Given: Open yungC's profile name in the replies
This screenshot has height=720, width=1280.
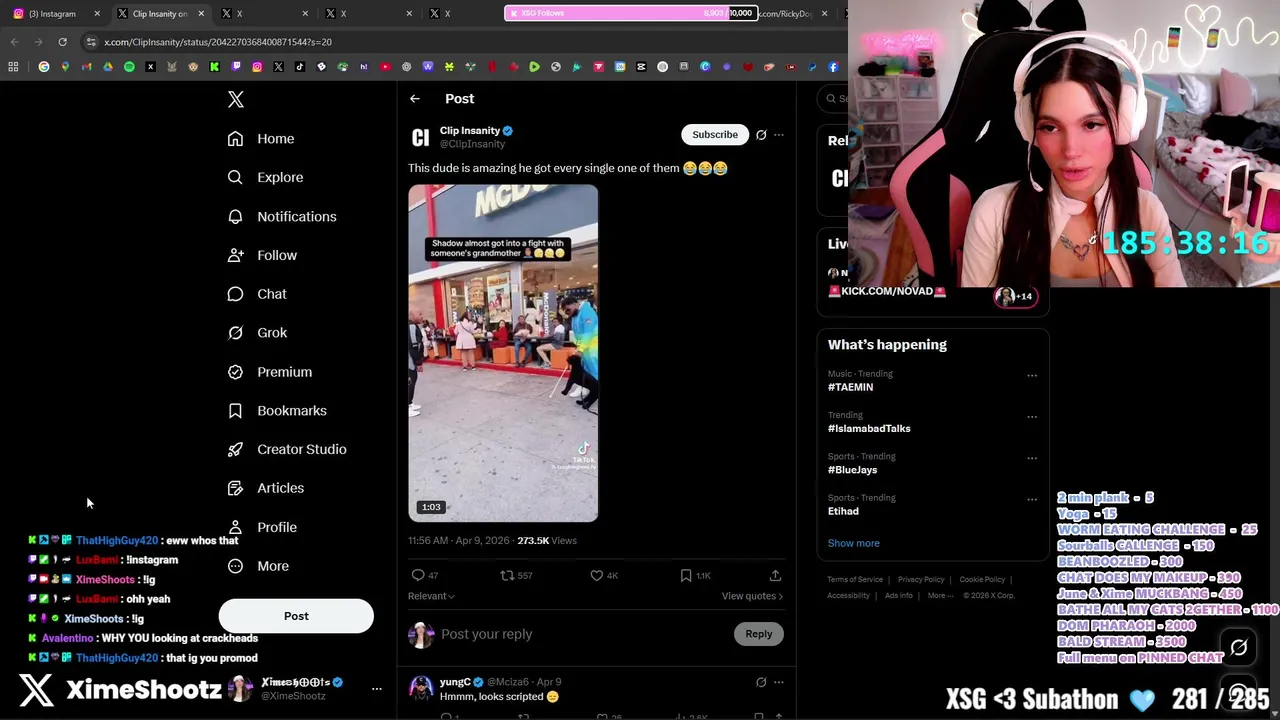Looking at the screenshot, I should pos(455,682).
